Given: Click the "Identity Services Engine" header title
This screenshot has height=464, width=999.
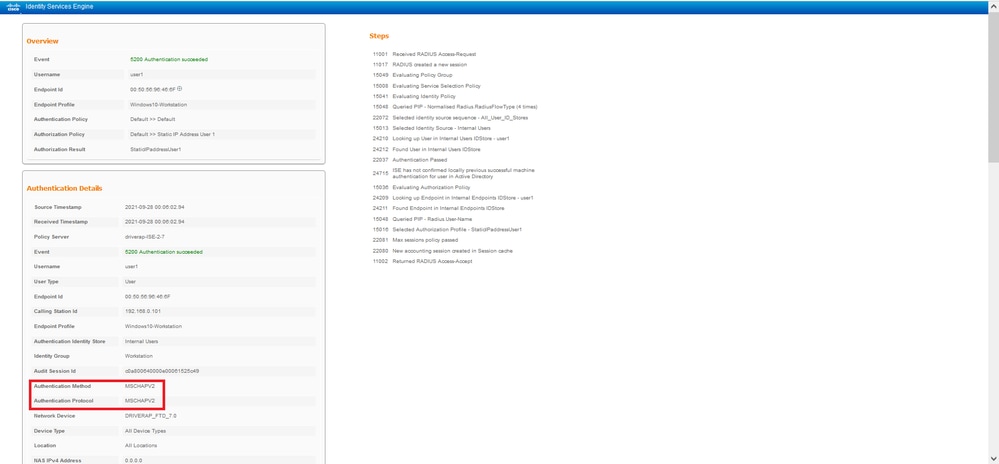Looking at the screenshot, I should click(60, 6).
